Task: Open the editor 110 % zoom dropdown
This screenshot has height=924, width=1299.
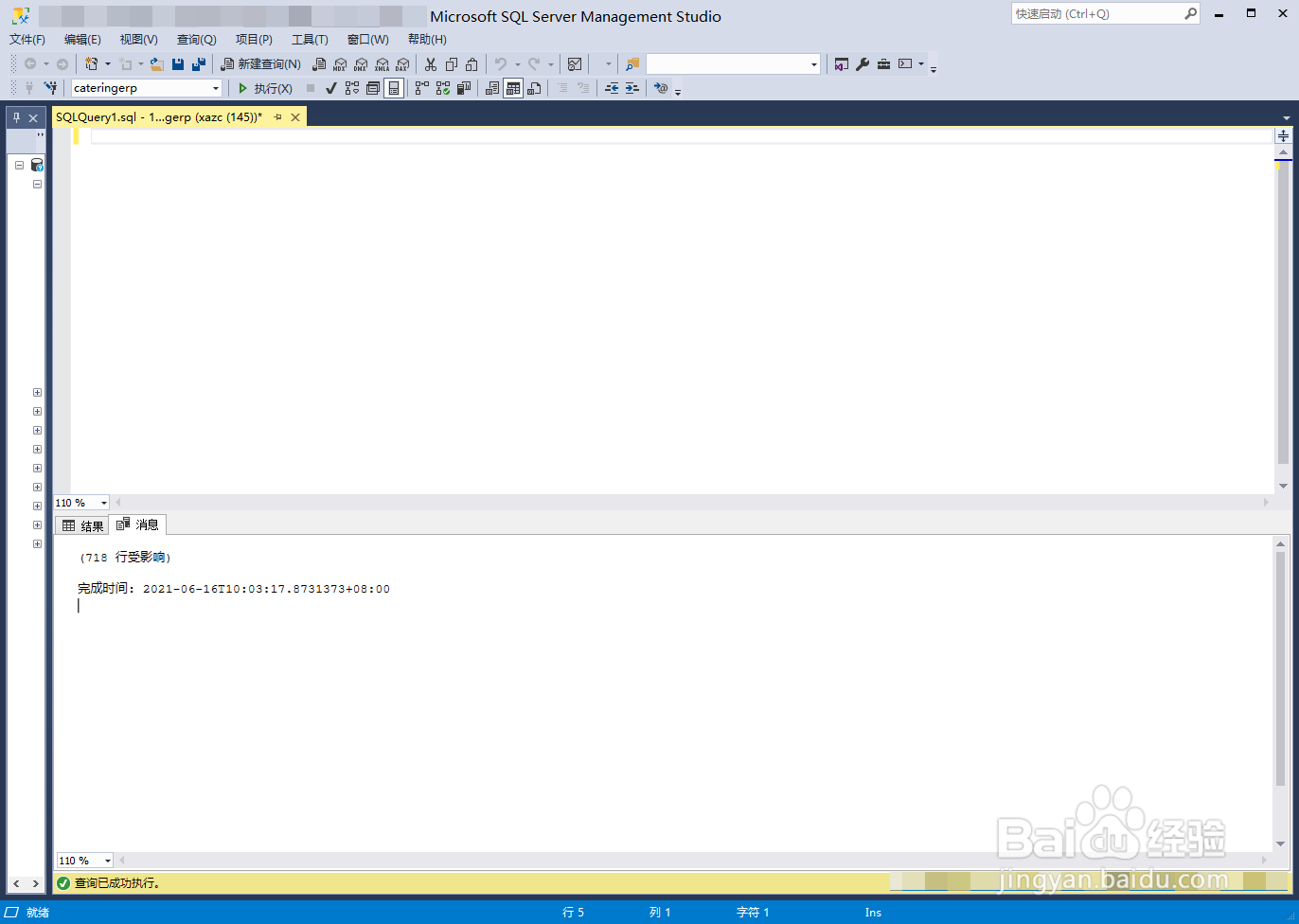Action: [103, 503]
